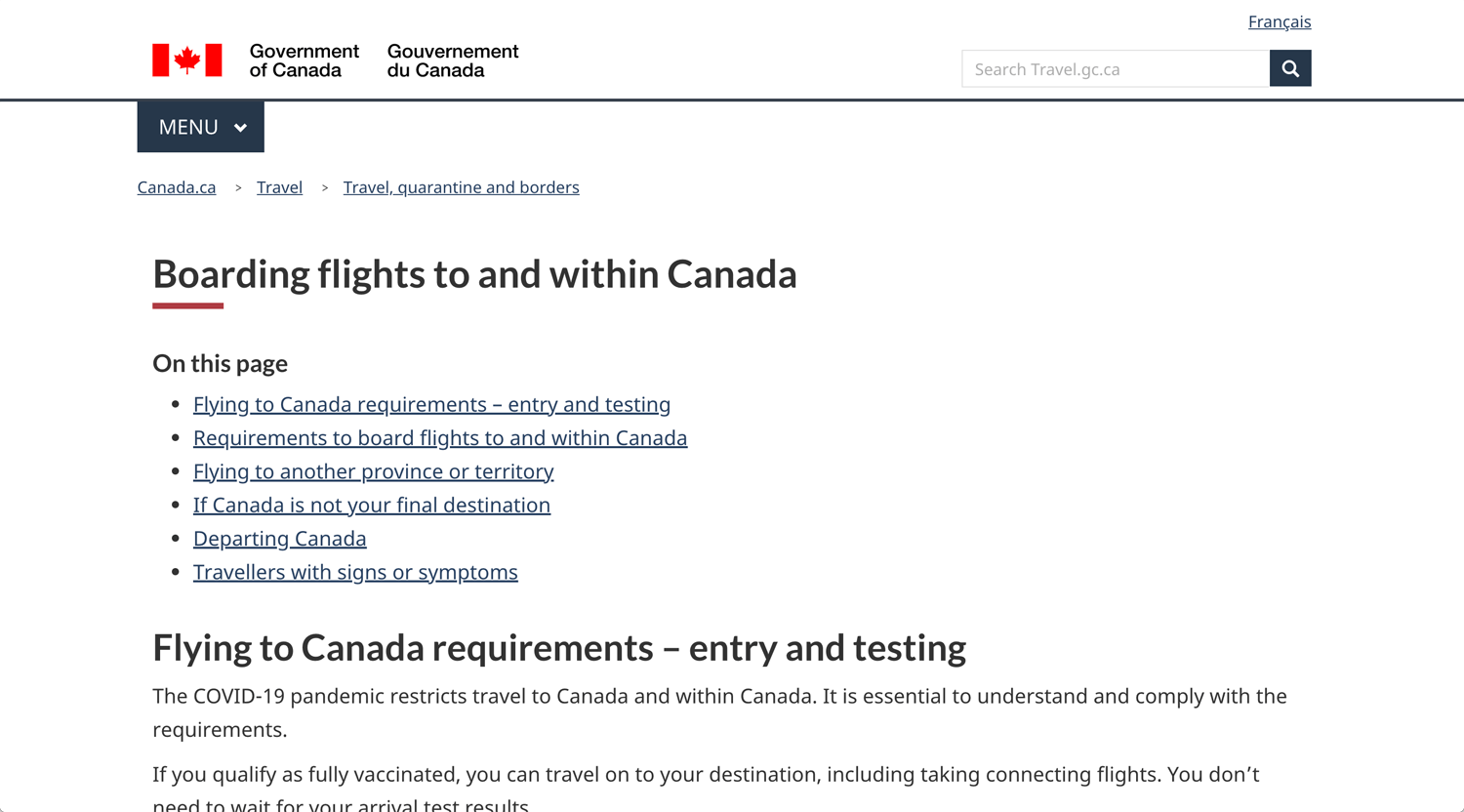Viewport: 1464px width, 812px height.
Task: Go to Departing Canada section link
Action: tap(280, 538)
